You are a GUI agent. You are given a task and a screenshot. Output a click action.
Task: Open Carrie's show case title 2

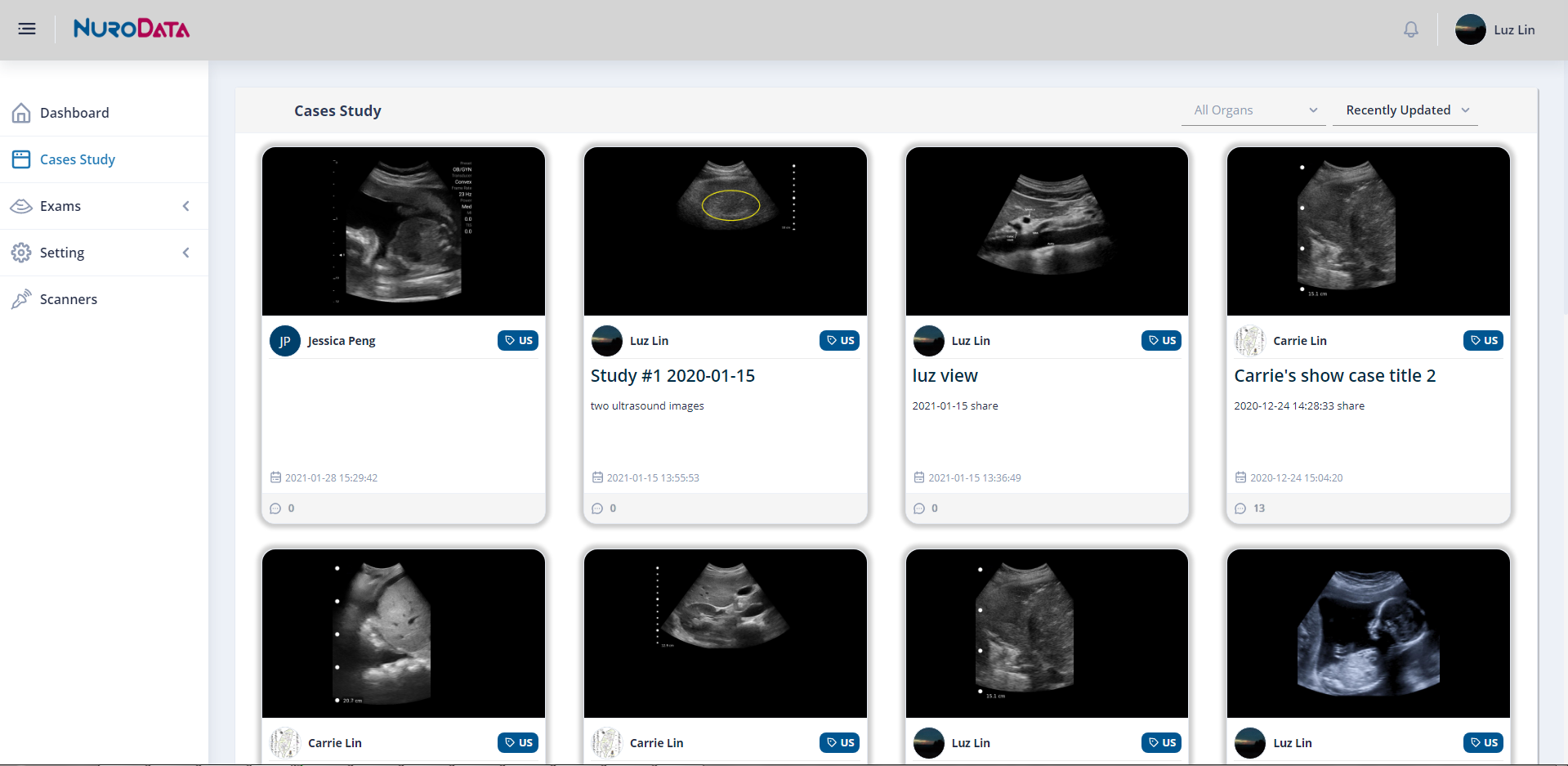tap(1335, 376)
